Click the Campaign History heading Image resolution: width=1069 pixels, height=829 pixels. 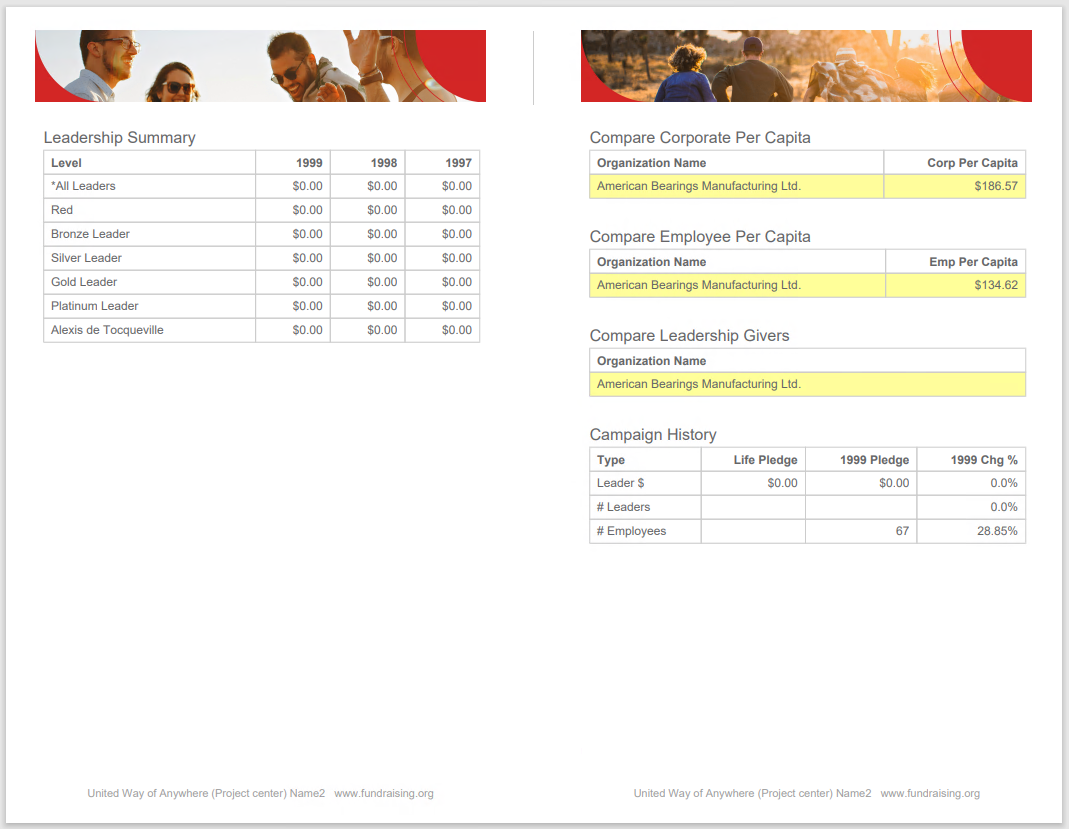(652, 435)
